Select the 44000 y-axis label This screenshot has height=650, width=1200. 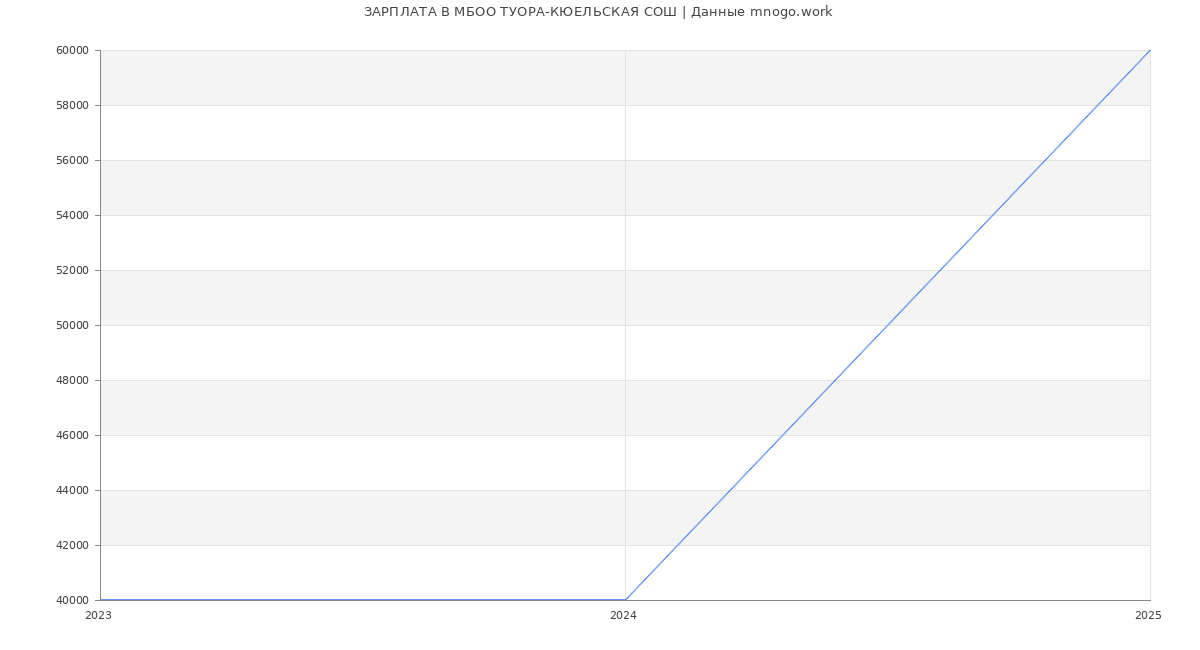73,490
